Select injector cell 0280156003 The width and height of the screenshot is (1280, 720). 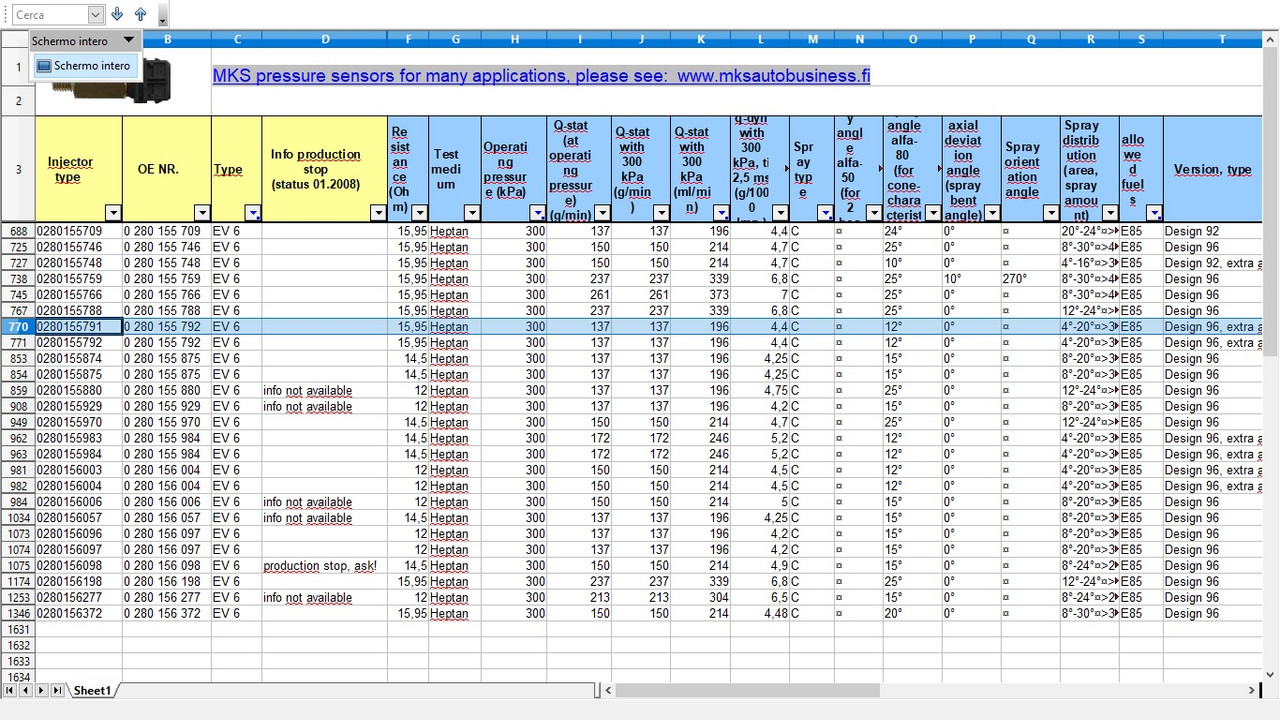[x=79, y=470]
